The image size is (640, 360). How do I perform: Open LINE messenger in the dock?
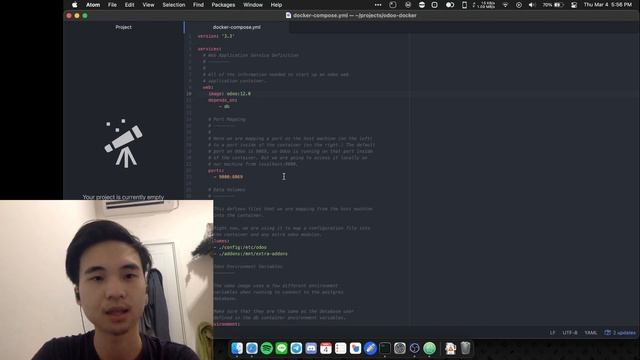[281, 348]
